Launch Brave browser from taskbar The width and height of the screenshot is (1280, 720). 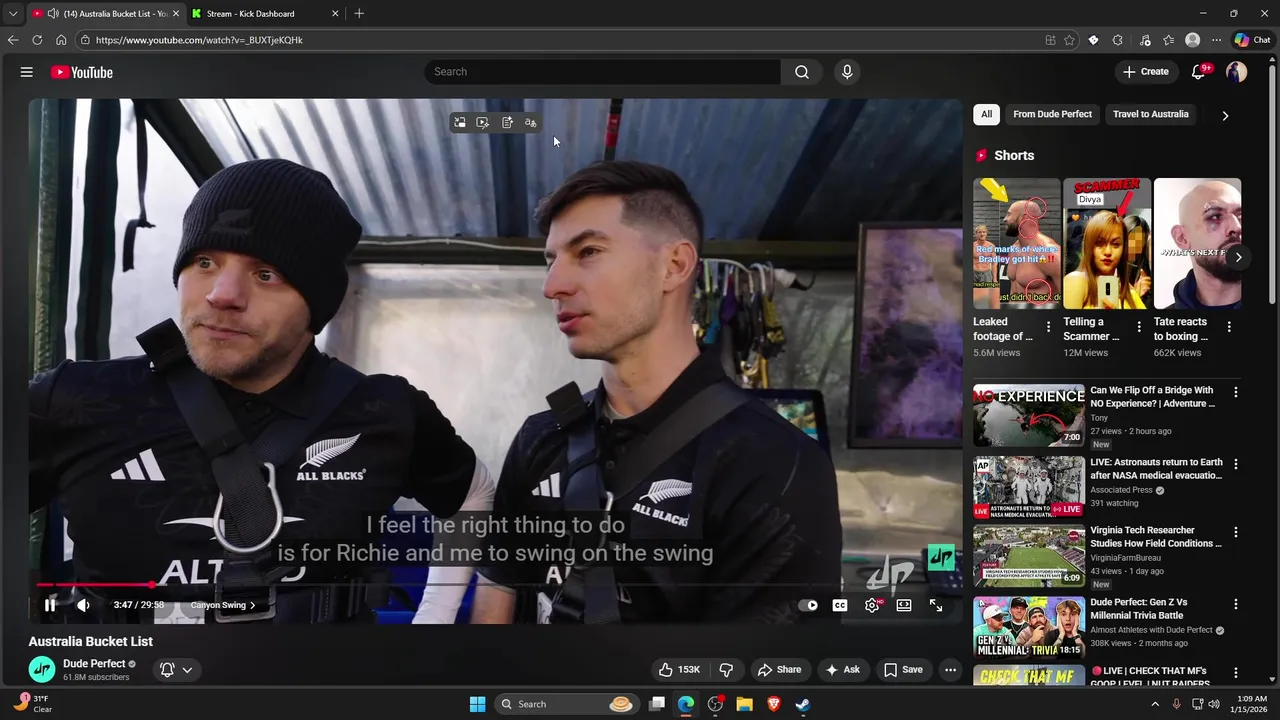coord(773,704)
